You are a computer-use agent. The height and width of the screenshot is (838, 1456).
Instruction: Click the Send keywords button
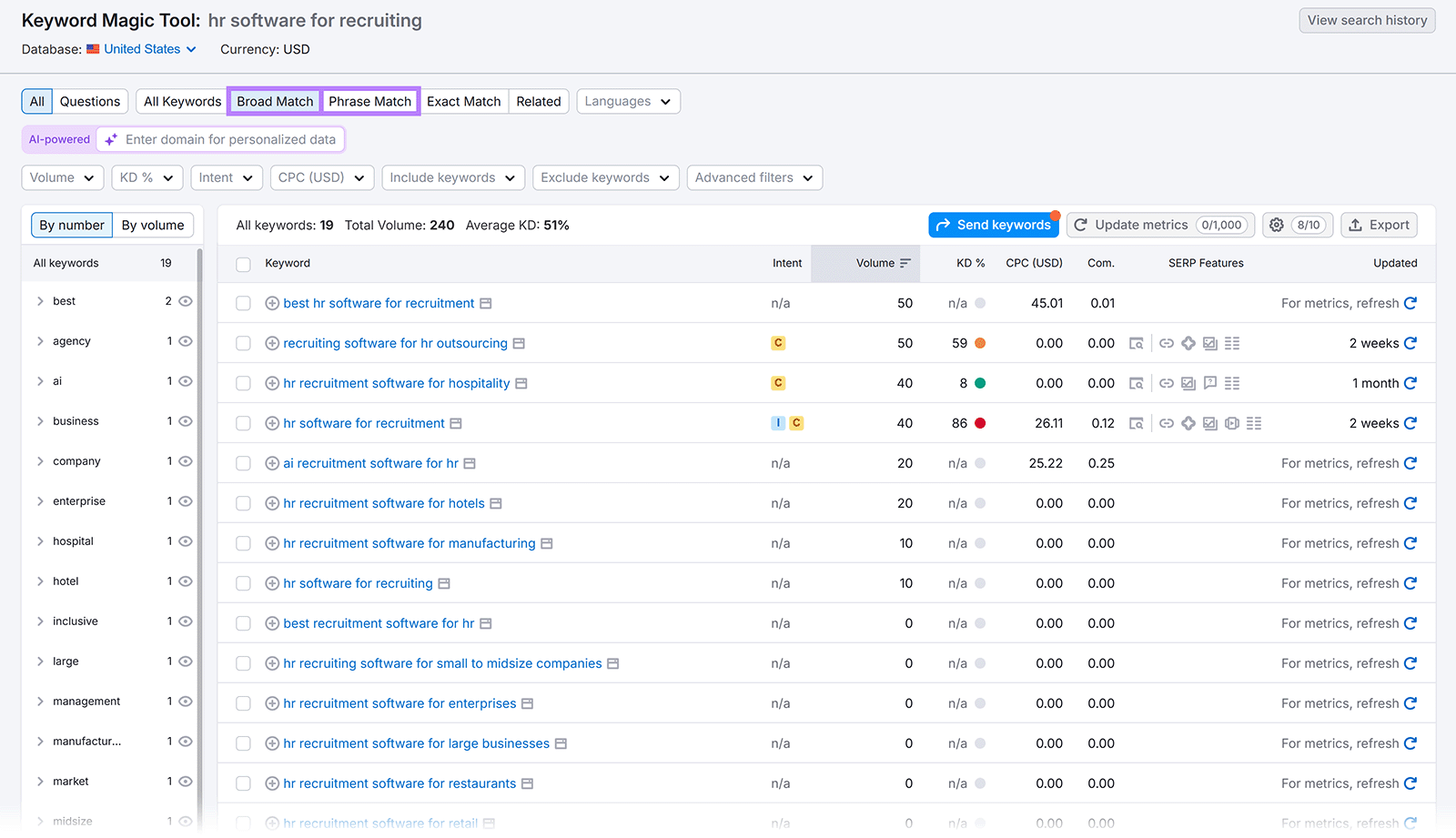994,225
